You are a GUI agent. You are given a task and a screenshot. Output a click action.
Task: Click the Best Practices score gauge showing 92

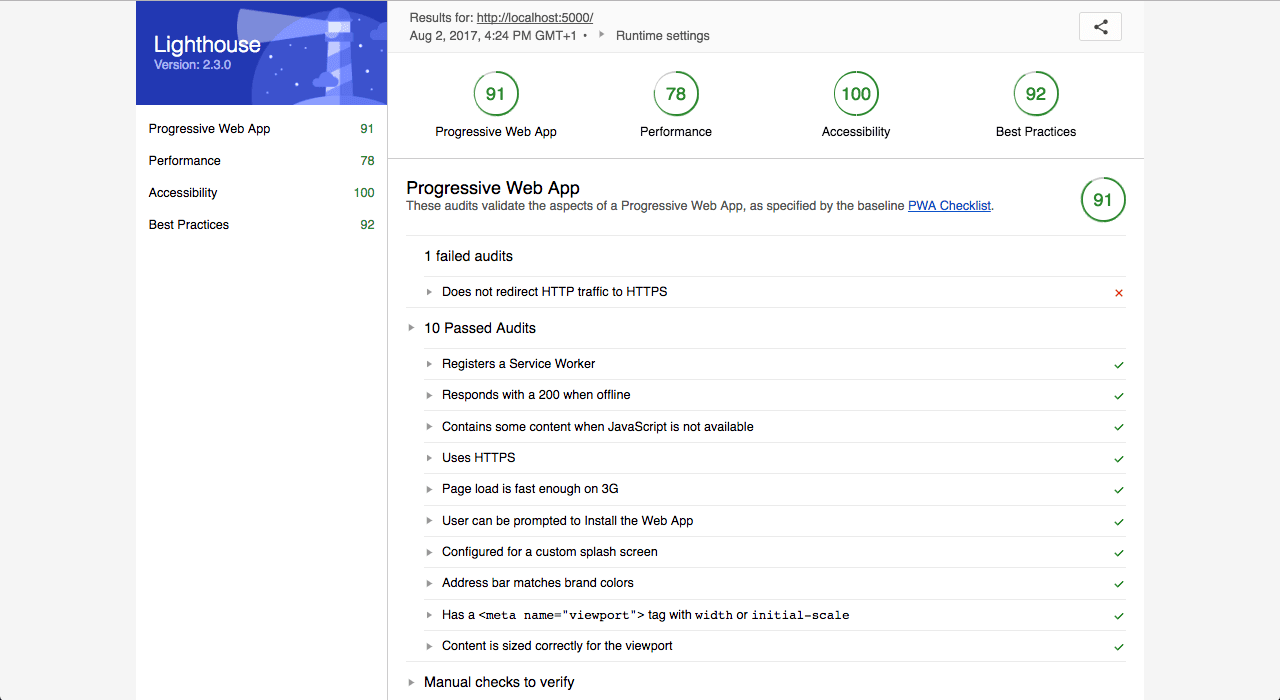[1036, 93]
